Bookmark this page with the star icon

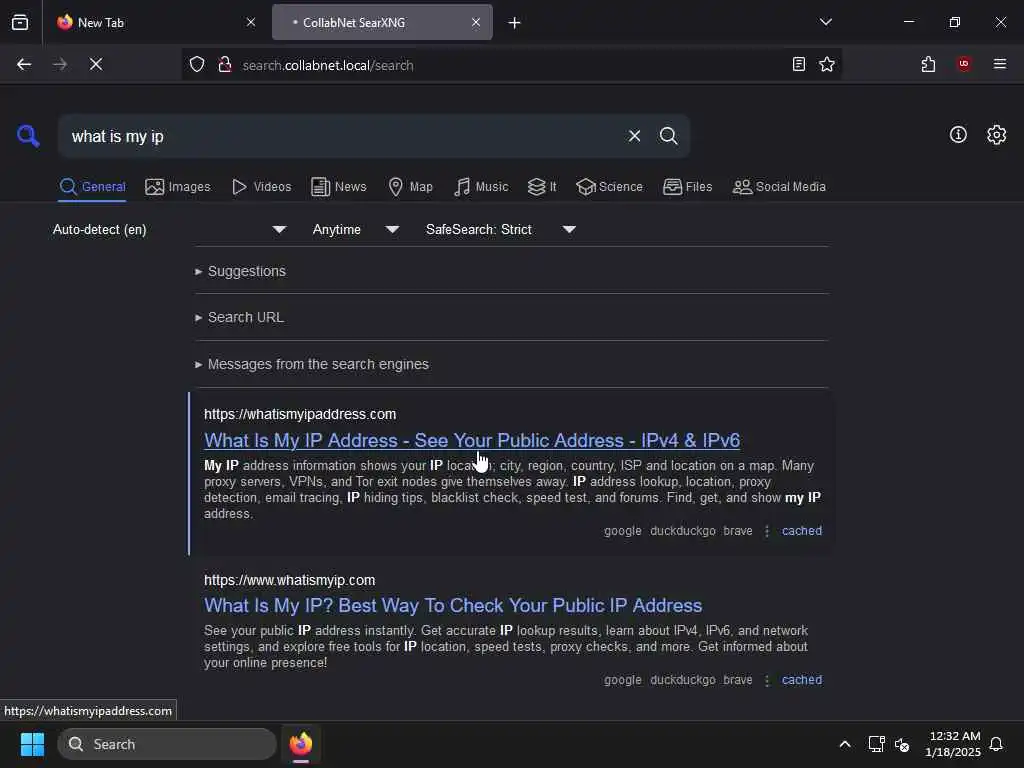tap(827, 64)
